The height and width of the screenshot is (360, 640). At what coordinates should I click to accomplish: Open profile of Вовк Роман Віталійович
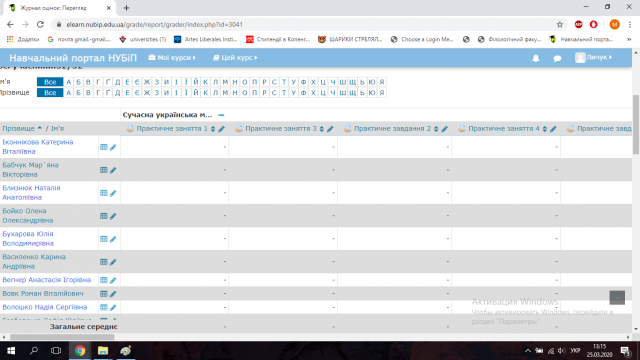[x=43, y=293]
